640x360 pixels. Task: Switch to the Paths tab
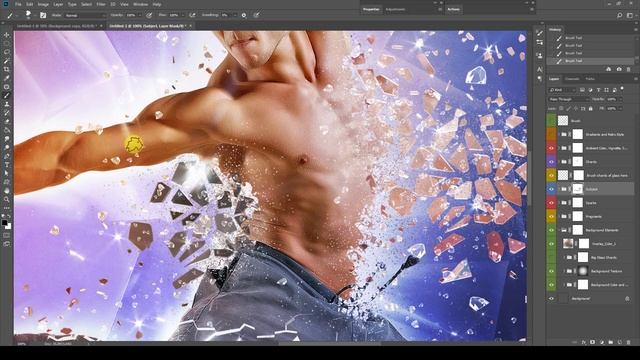click(590, 79)
